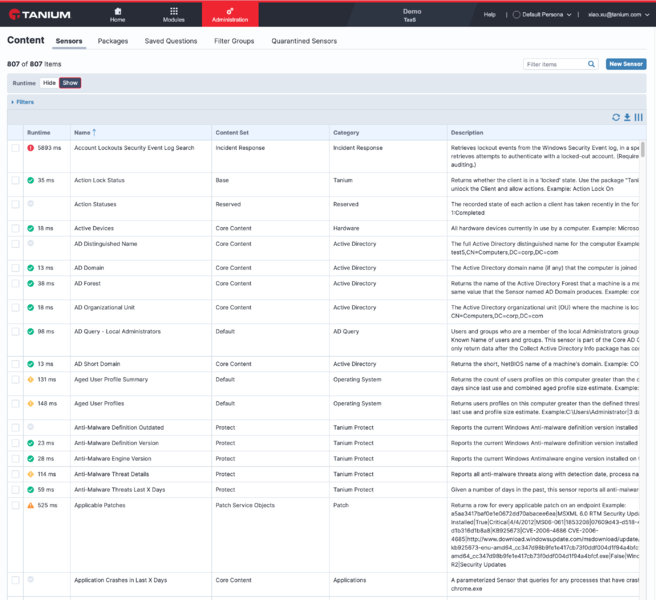Image resolution: width=656 pixels, height=600 pixels.
Task: Click the 525 ms runtime value
Action: pos(47,505)
